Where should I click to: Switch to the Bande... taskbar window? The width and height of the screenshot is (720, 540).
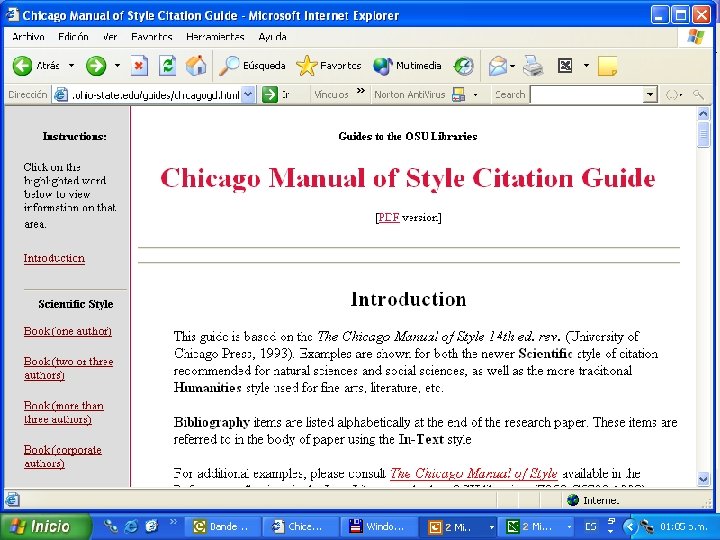pyautogui.click(x=223, y=527)
